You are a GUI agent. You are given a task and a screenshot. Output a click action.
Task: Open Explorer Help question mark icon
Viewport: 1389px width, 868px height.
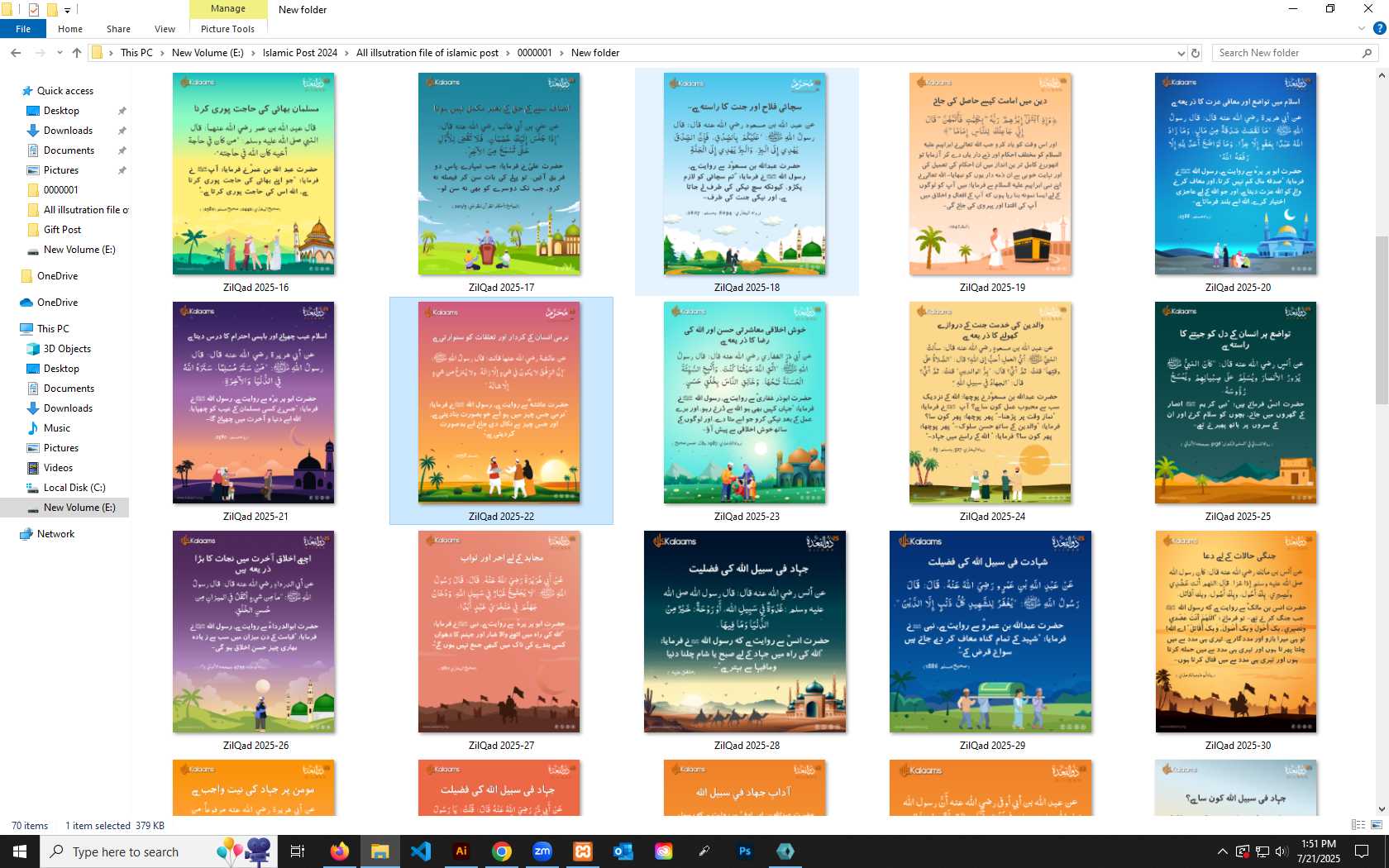point(1379,29)
